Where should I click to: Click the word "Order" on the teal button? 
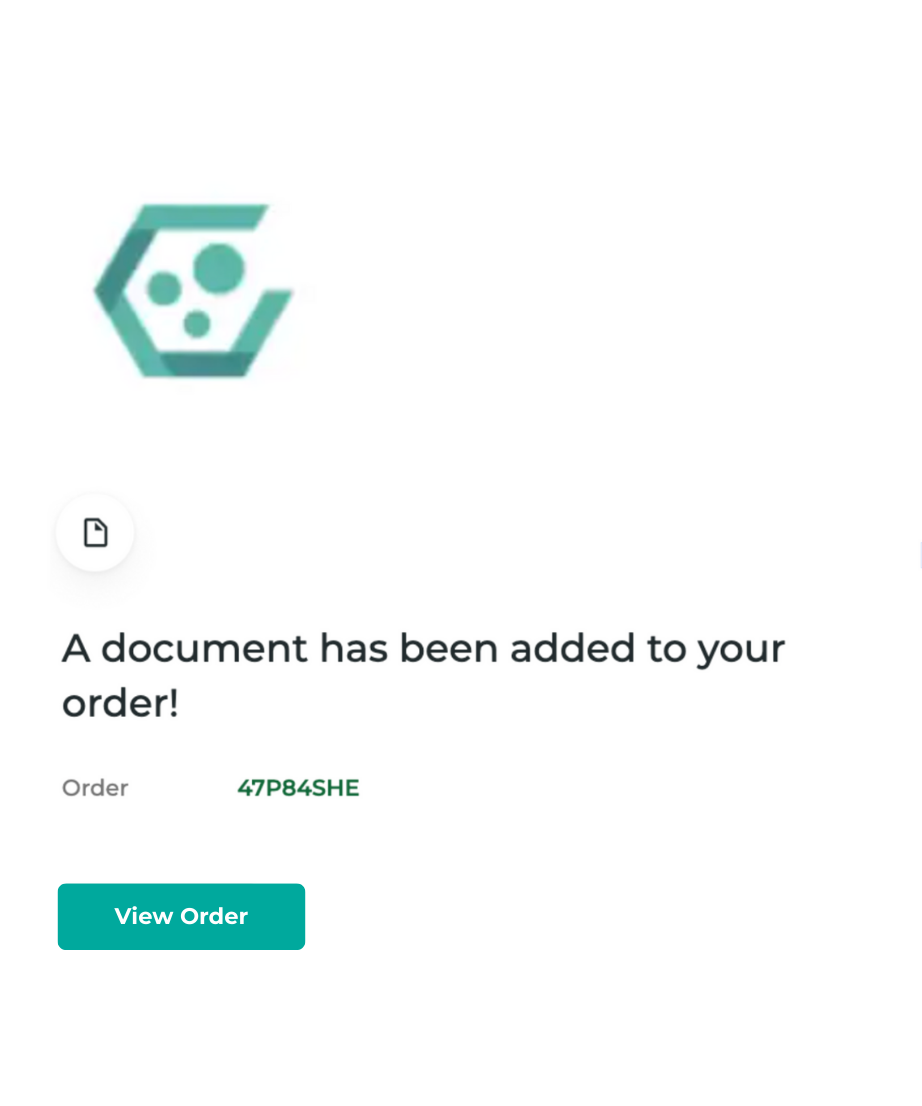[214, 916]
